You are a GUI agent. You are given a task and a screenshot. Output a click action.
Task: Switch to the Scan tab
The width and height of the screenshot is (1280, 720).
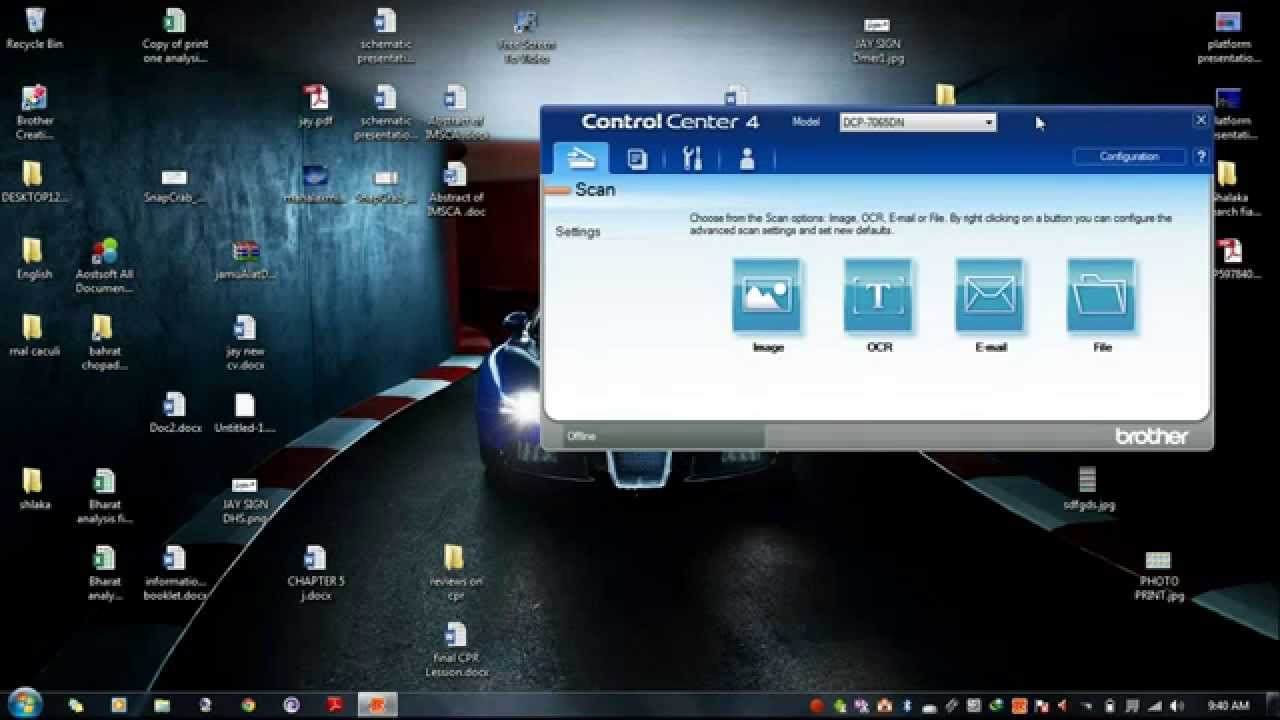tap(581, 158)
